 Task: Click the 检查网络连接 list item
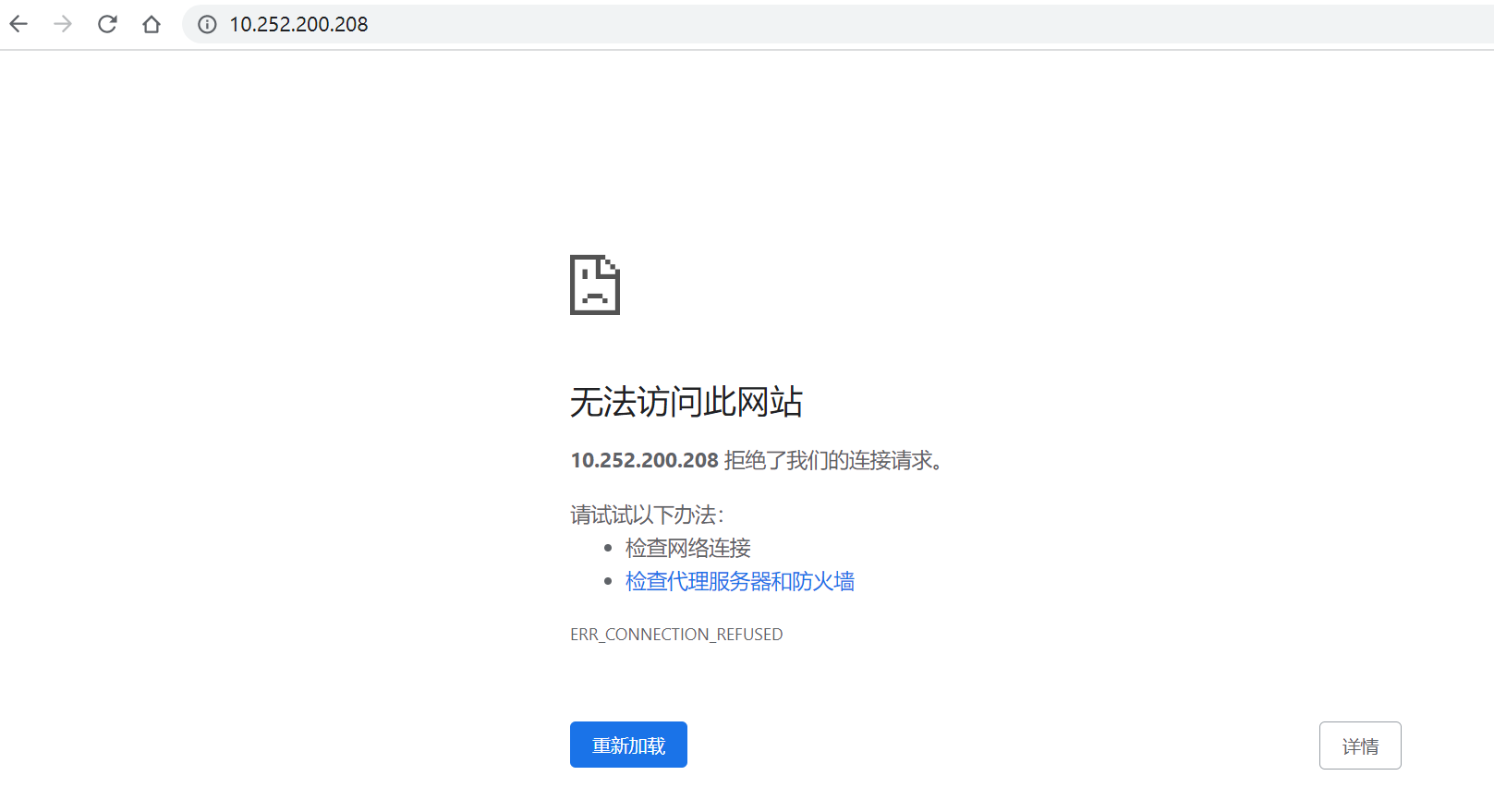[688, 548]
